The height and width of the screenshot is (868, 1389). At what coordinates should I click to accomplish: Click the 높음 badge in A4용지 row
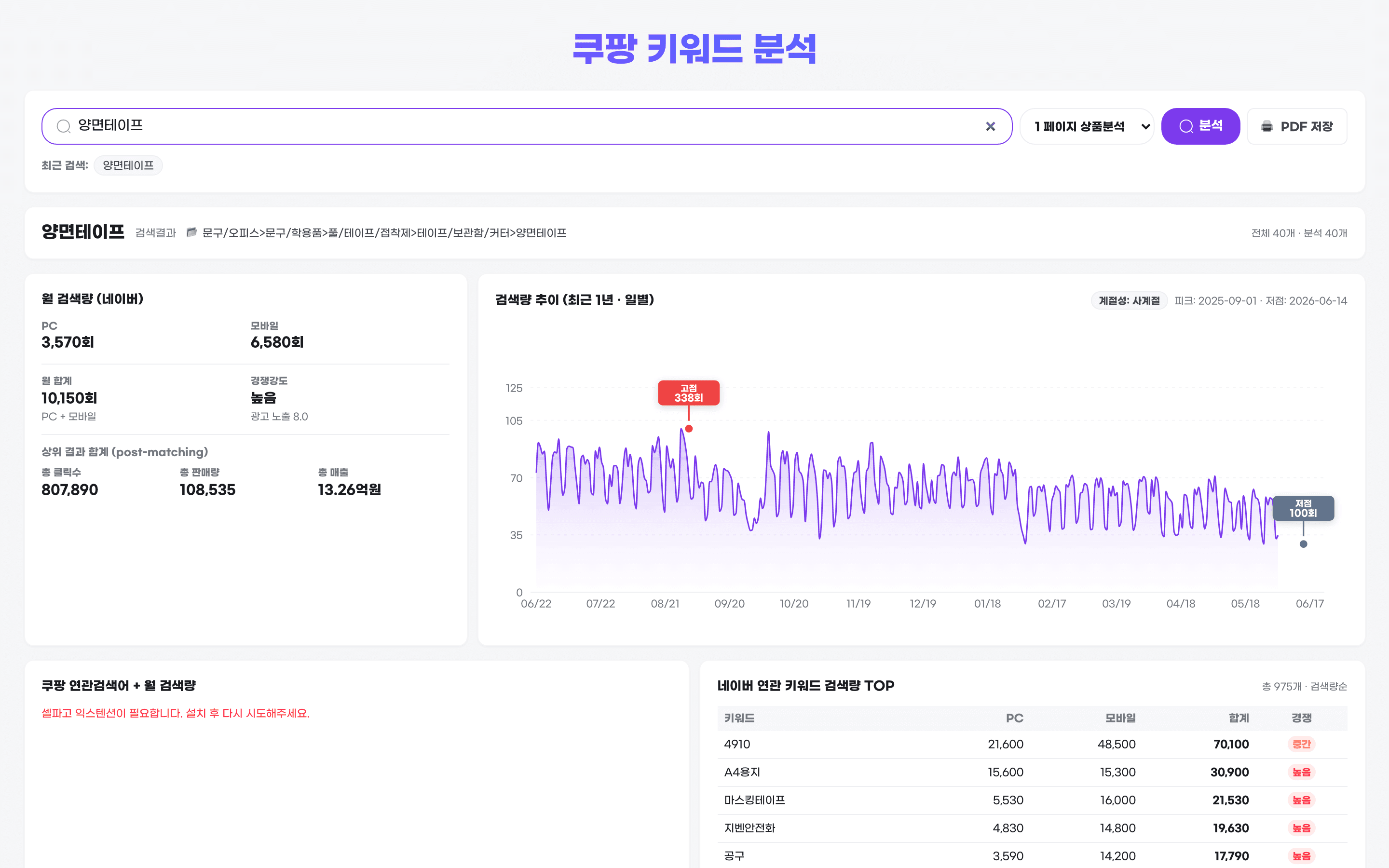click(1301, 773)
